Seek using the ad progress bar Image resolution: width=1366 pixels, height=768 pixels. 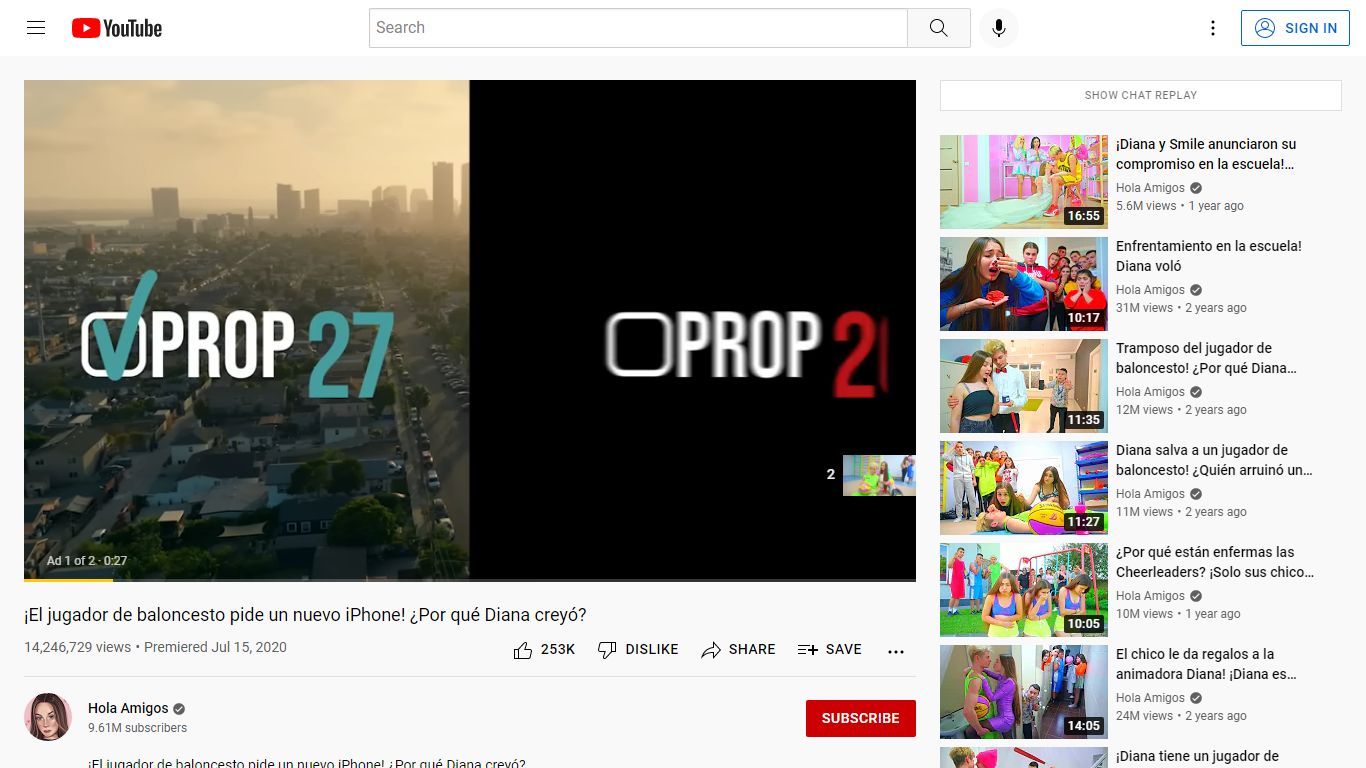click(x=470, y=580)
